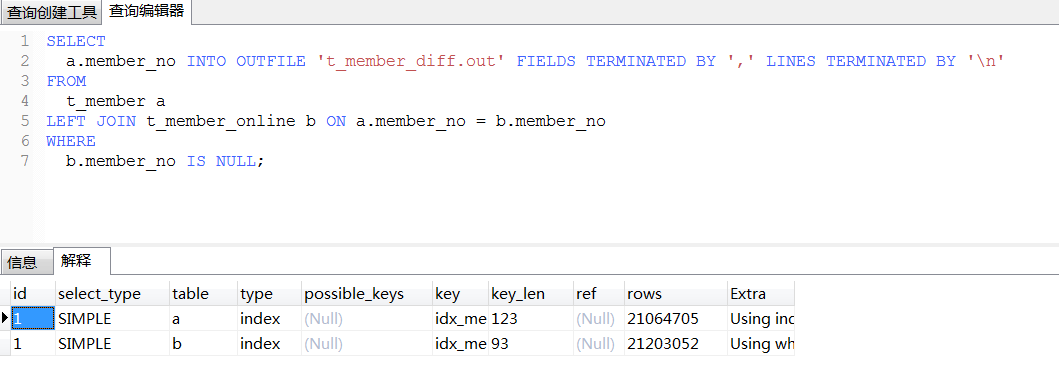Image resolution: width=1059 pixels, height=367 pixels.
Task: Select the cell containing 21064705
Action: click(x=675, y=318)
